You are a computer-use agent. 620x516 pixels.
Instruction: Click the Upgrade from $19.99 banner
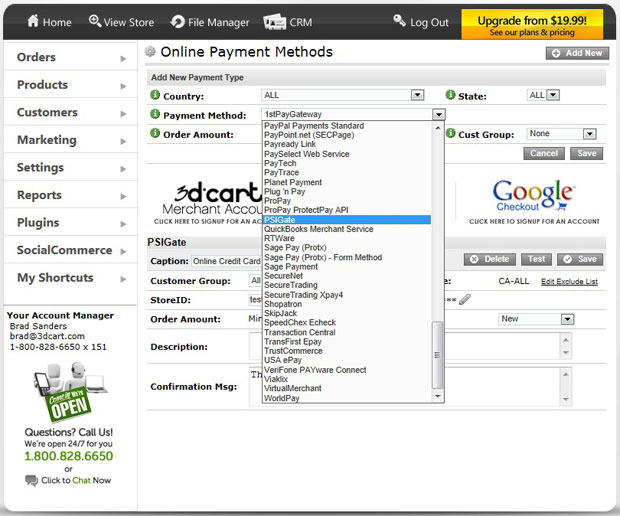click(x=532, y=25)
